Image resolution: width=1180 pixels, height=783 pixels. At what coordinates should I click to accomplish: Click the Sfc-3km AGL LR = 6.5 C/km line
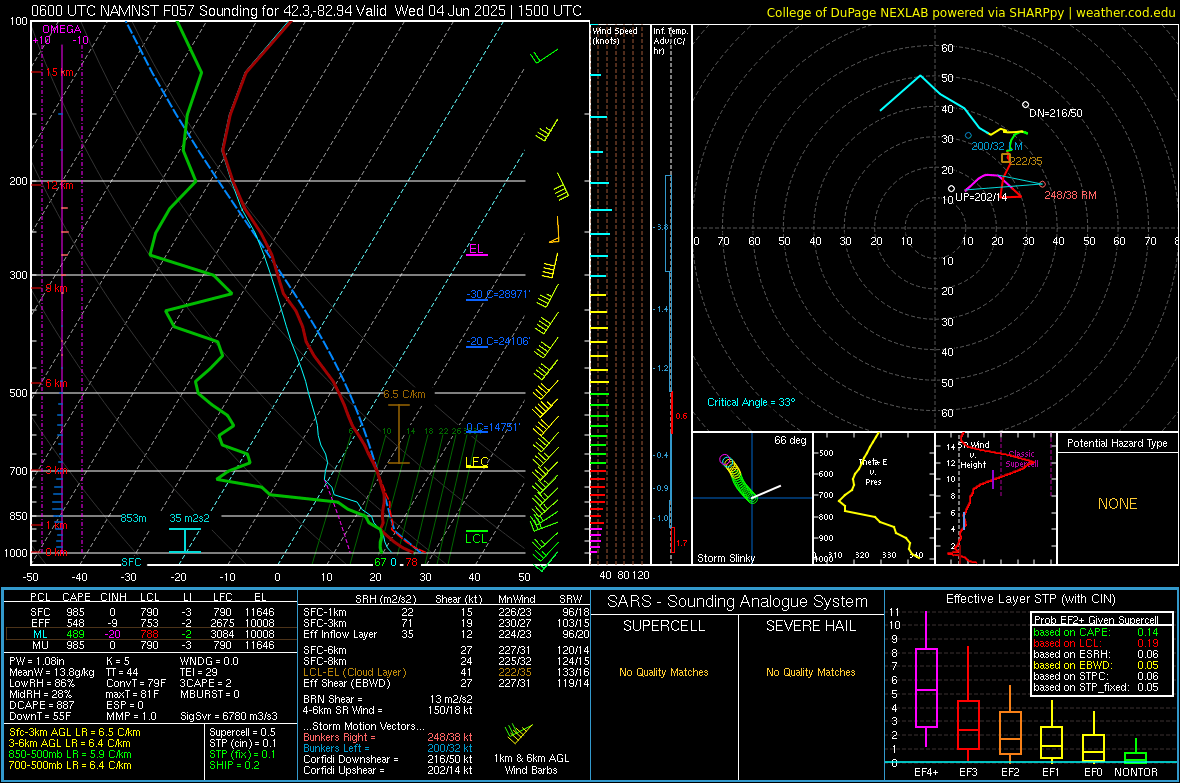point(75,732)
